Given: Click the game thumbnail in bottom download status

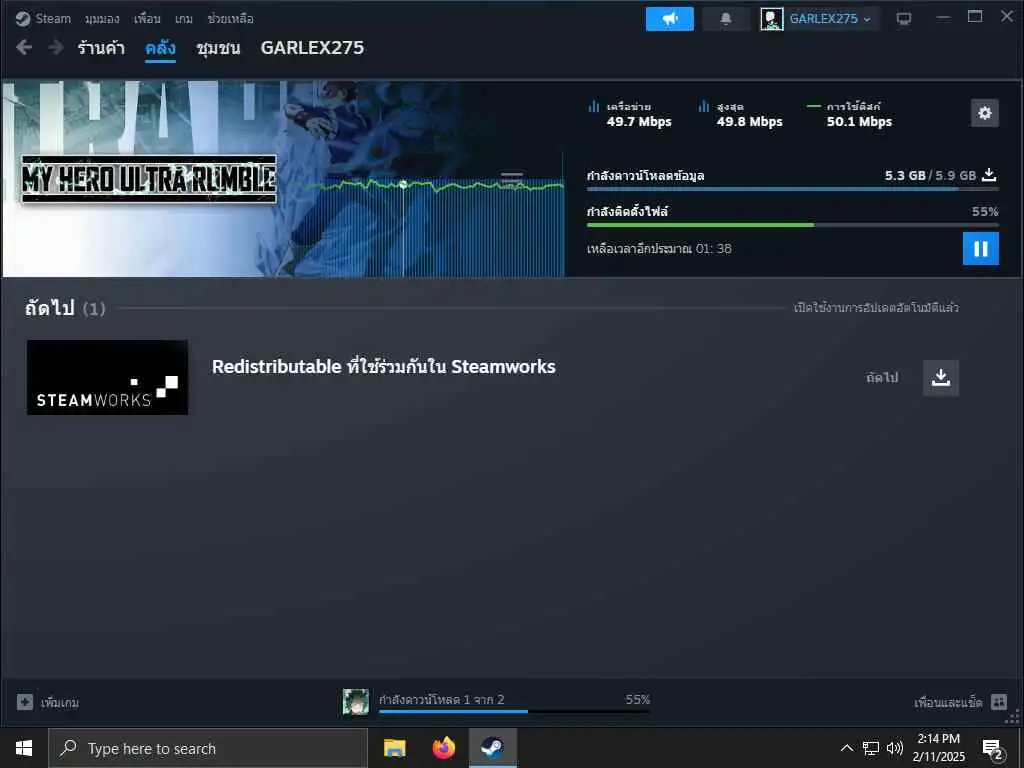Looking at the screenshot, I should 356,702.
